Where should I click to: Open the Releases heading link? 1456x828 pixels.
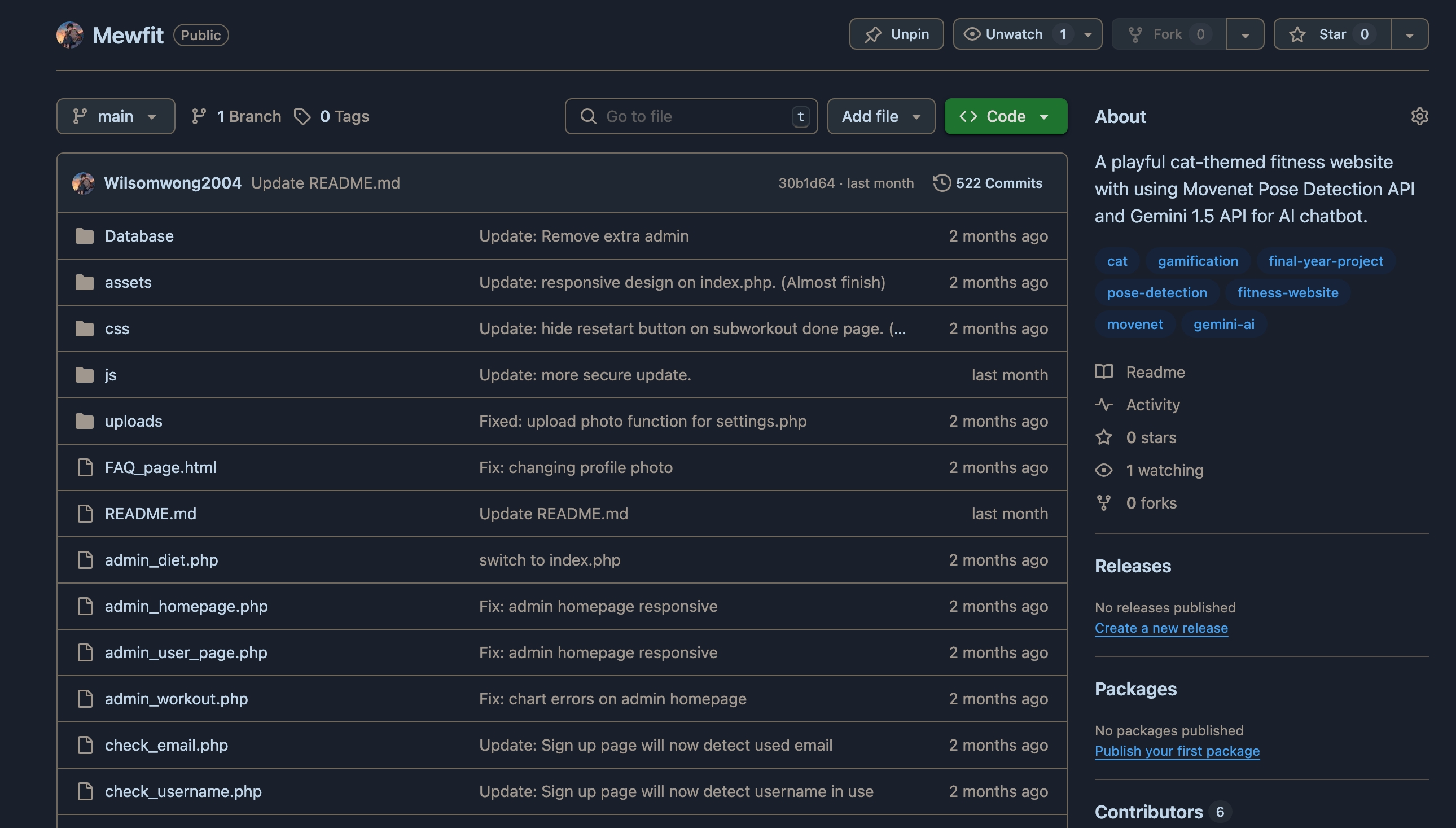coord(1133,567)
